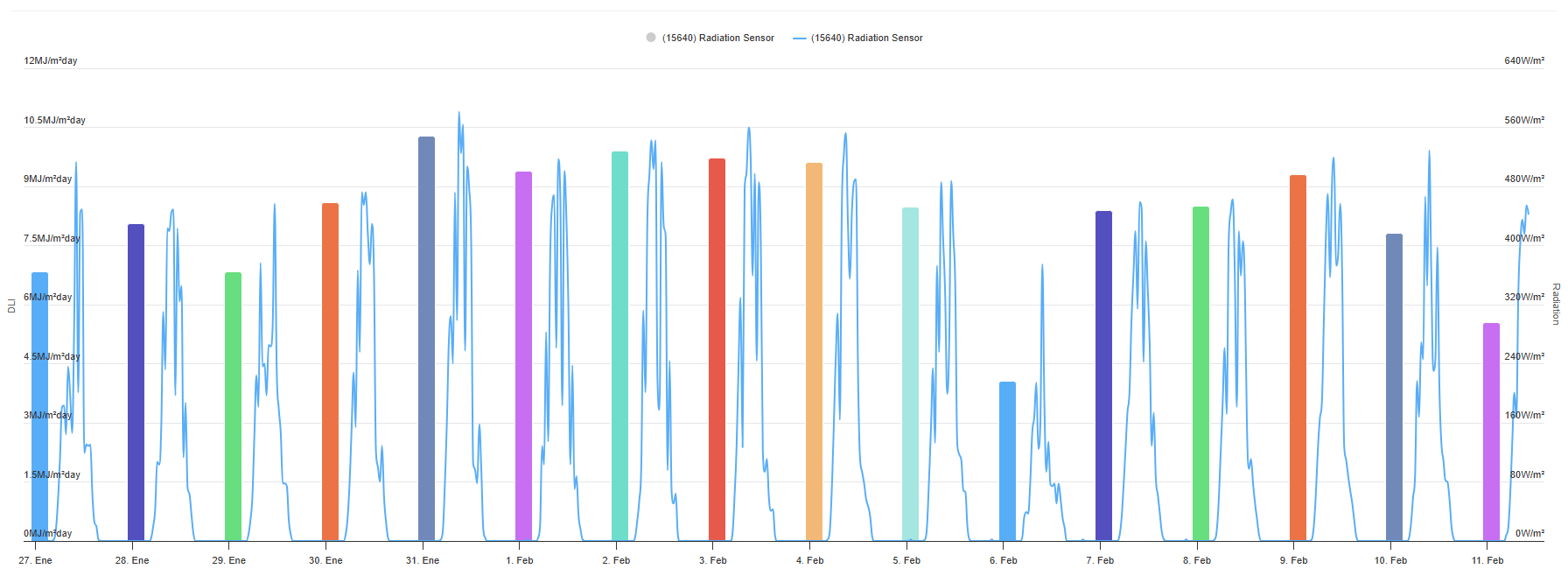1568x583 pixels.
Task: Click the tallest bar for 31. Ene
Action: click(426, 339)
